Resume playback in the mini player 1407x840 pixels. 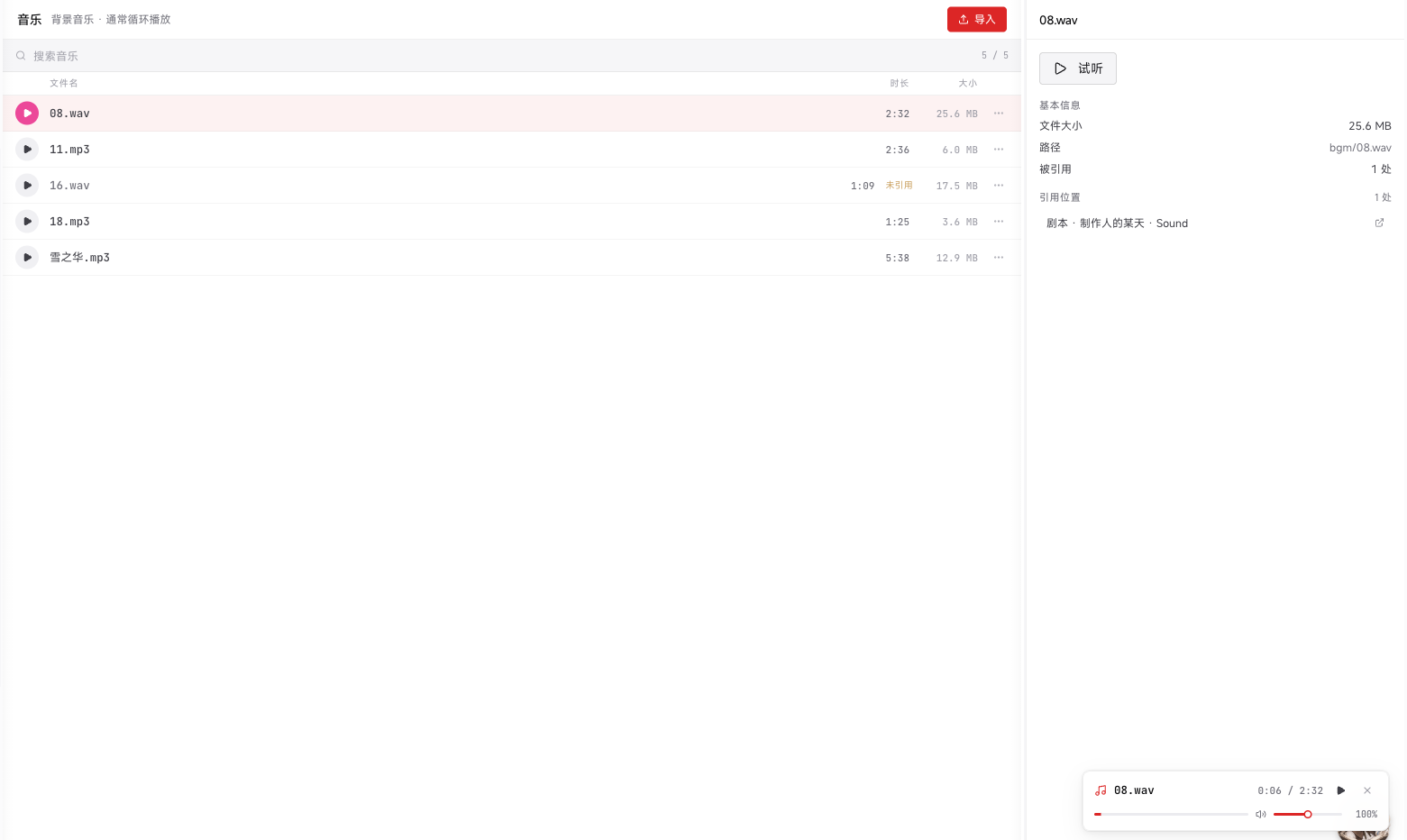1341,790
